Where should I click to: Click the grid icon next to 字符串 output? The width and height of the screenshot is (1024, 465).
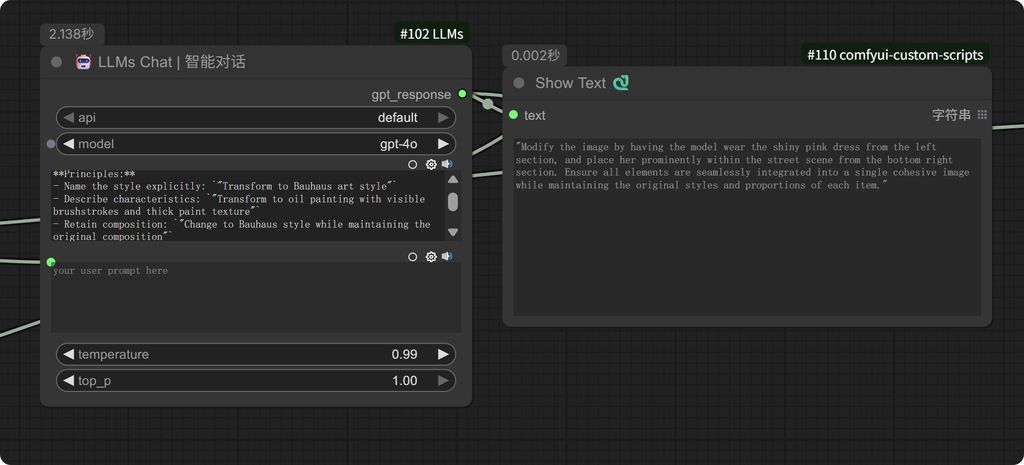pos(982,115)
